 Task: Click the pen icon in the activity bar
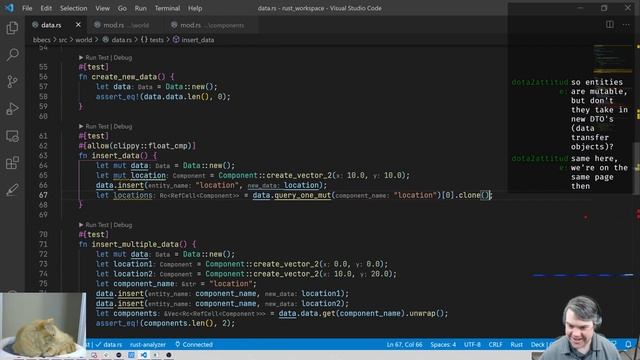pyautogui.click(x=12, y=190)
